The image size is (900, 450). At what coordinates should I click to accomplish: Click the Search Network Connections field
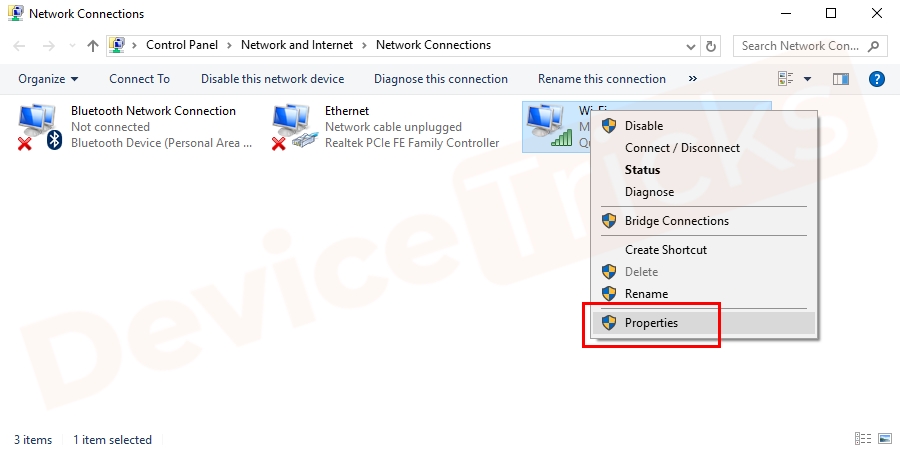point(800,46)
